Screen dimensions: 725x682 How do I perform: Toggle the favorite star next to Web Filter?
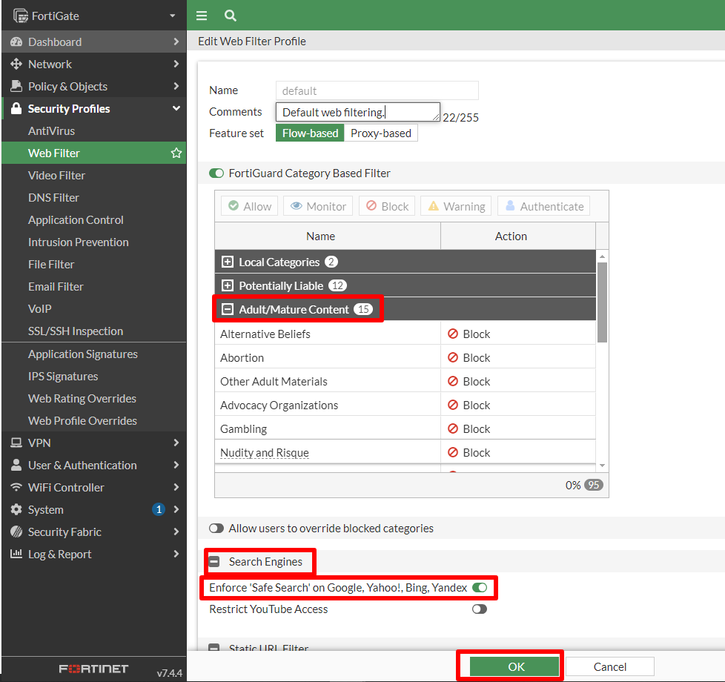click(x=176, y=153)
